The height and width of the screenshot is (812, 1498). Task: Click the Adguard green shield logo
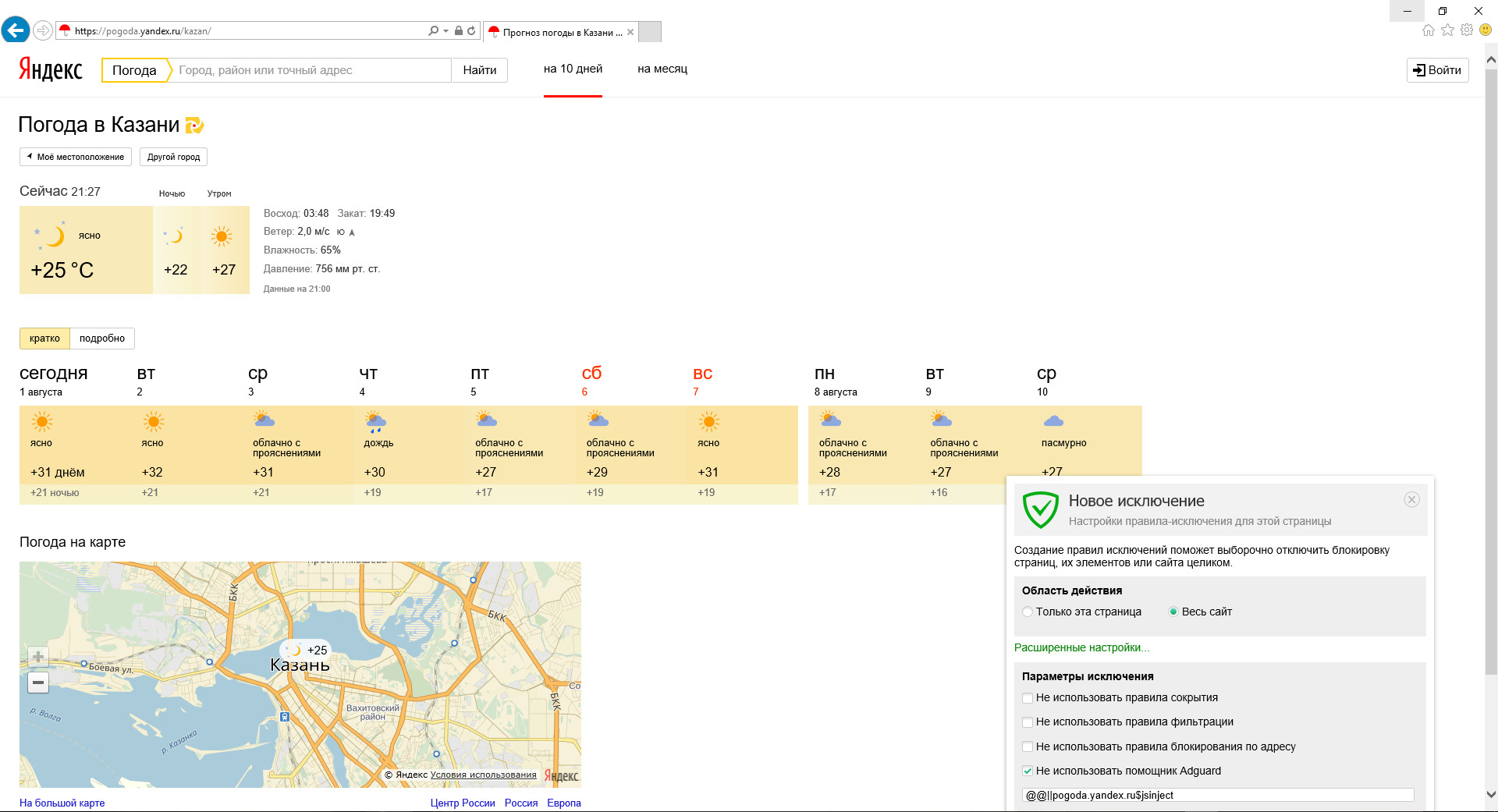tap(1041, 510)
